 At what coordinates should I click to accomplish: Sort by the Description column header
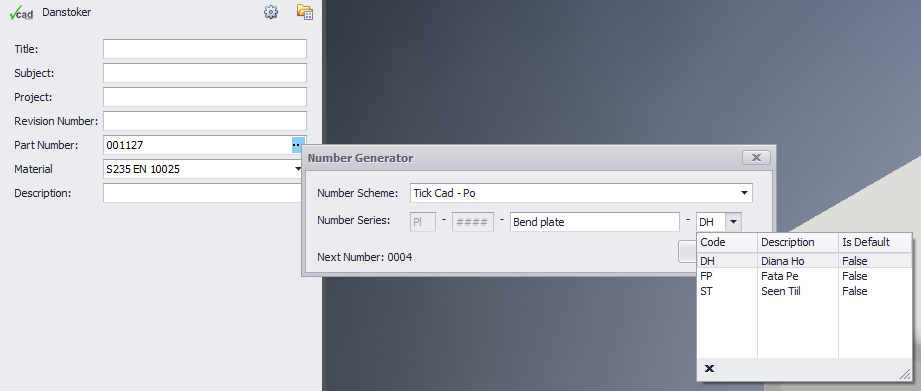pos(798,242)
